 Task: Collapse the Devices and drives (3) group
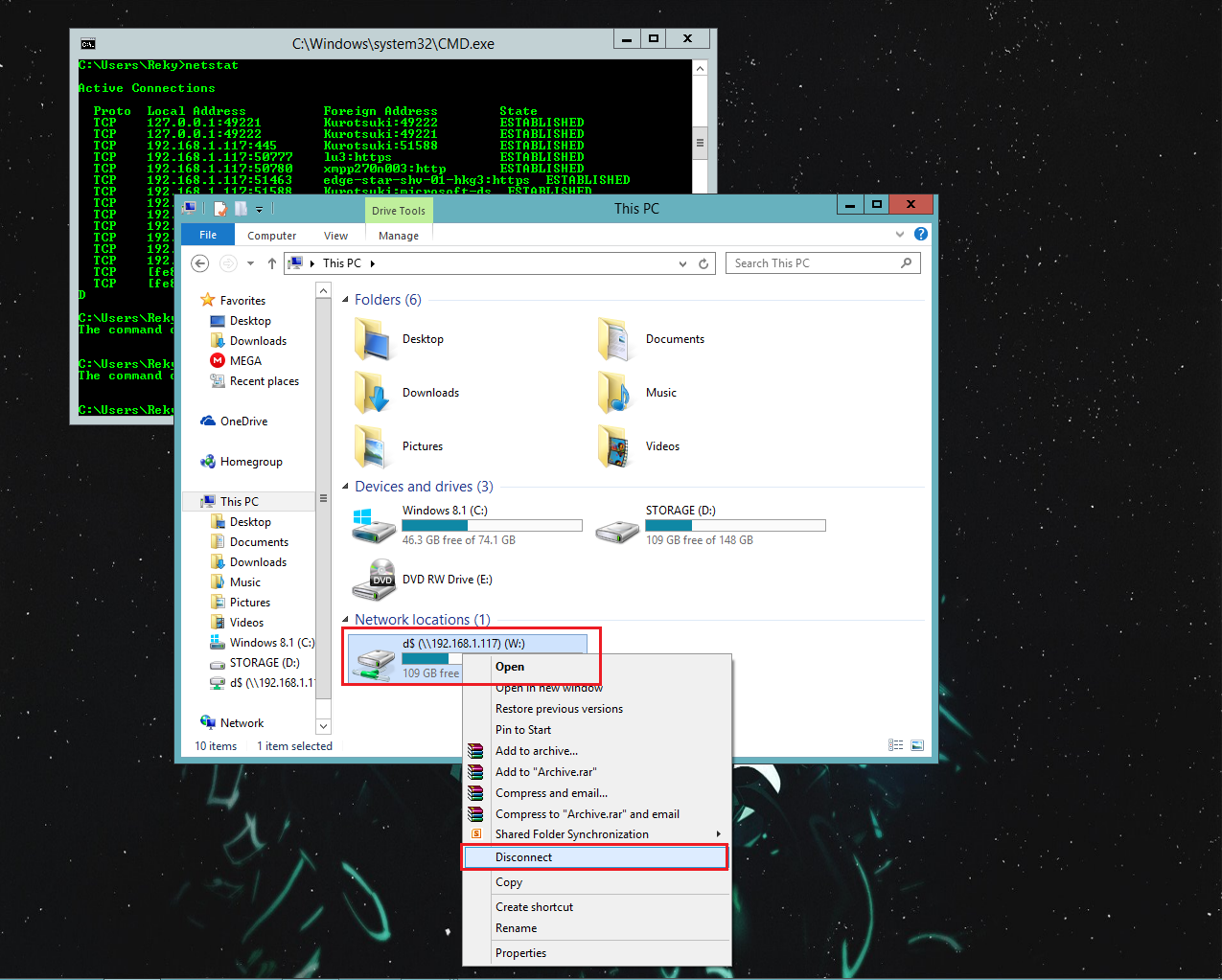point(346,487)
